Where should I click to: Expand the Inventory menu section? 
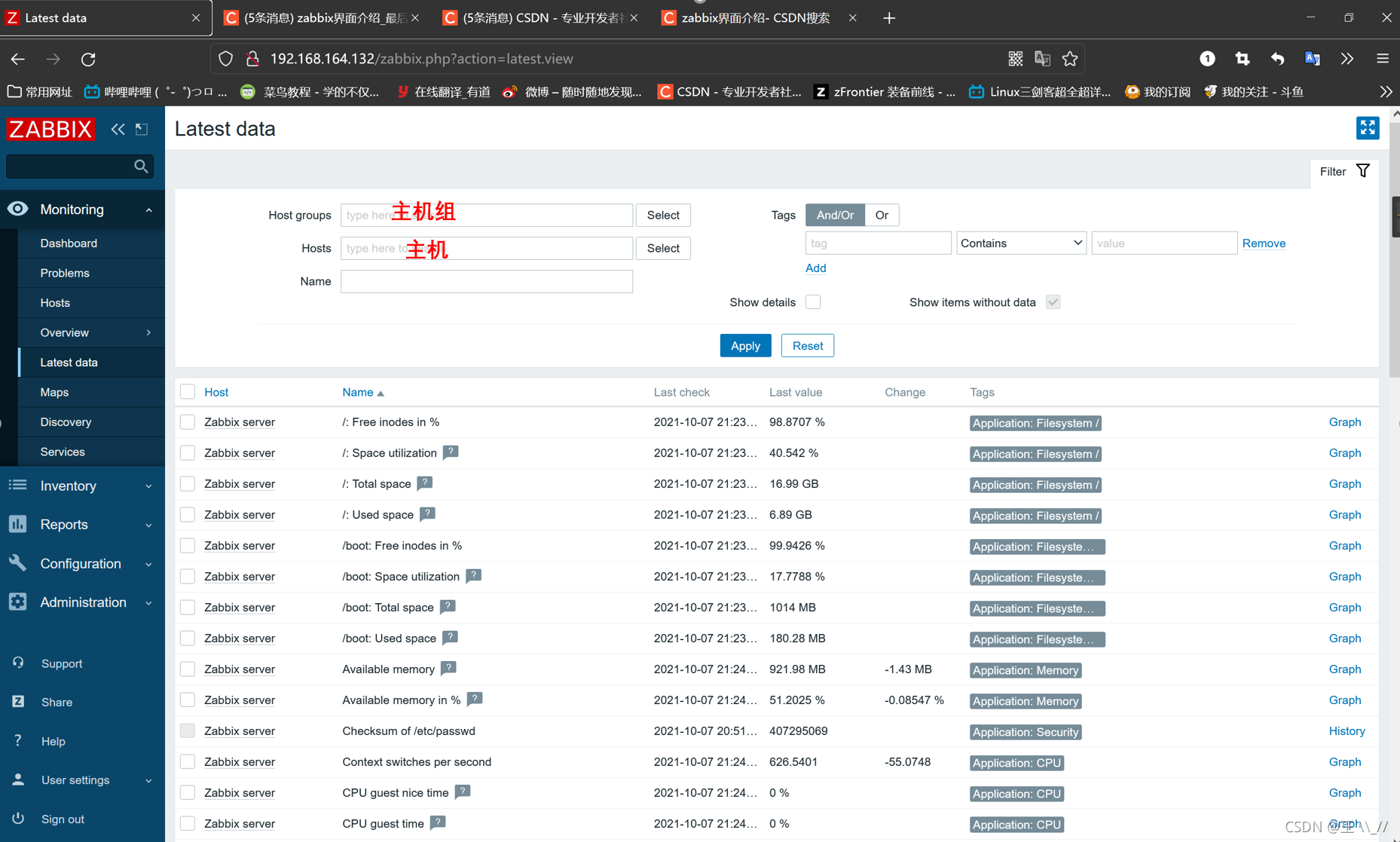tap(82, 486)
